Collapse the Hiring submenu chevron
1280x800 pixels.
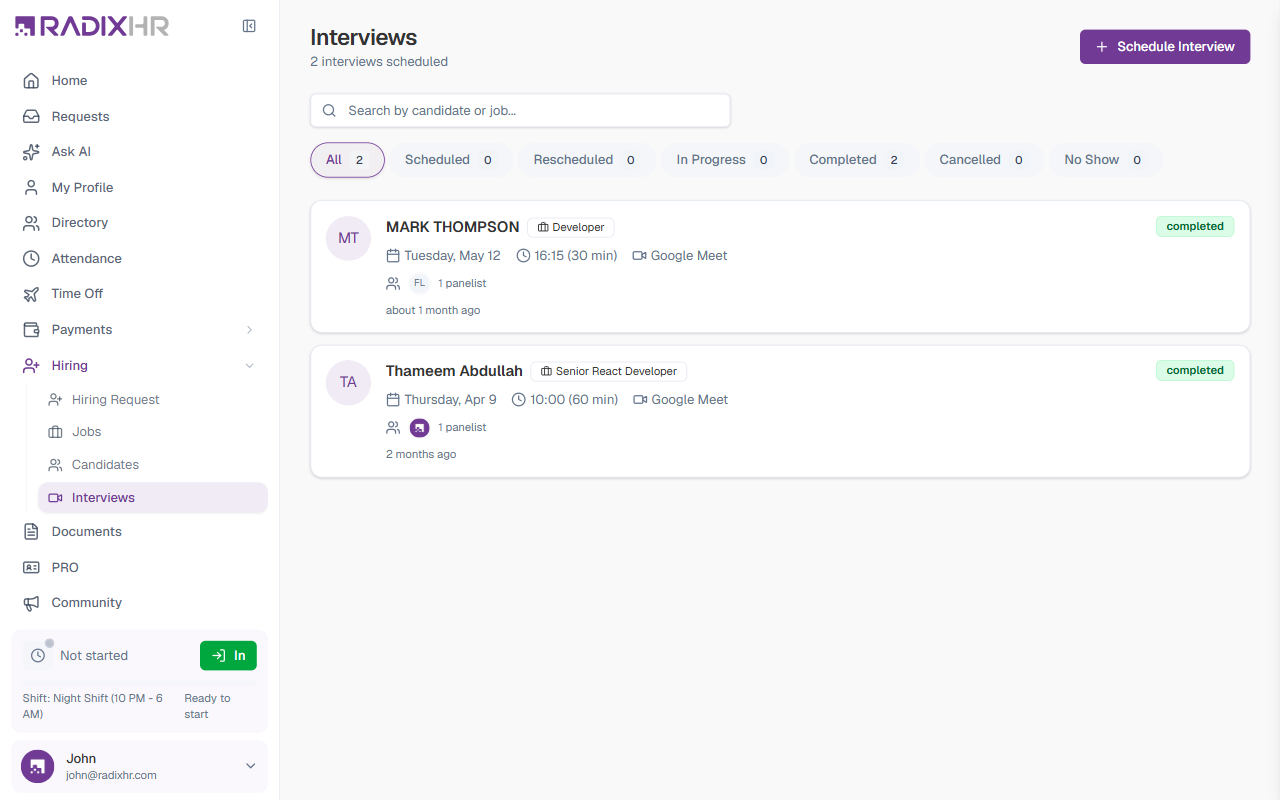(249, 365)
